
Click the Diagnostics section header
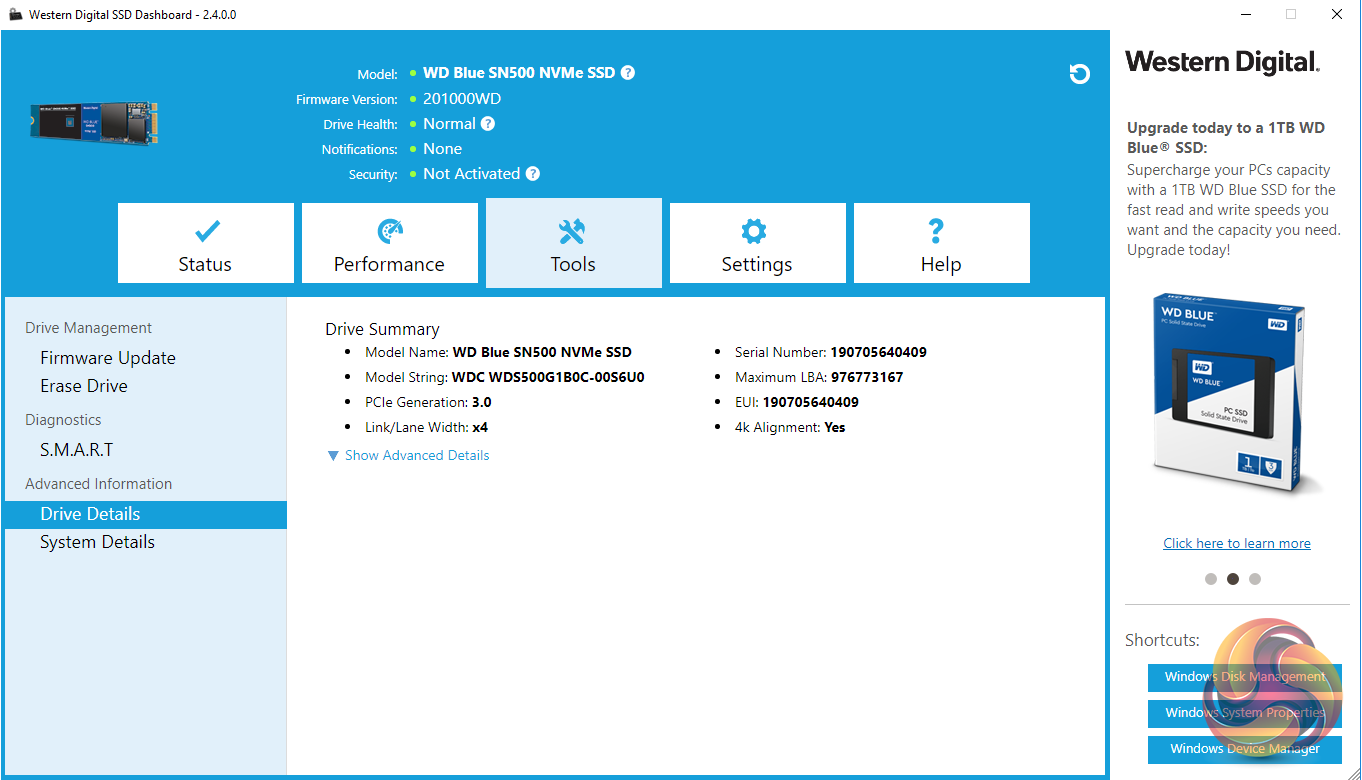pyautogui.click(x=63, y=420)
